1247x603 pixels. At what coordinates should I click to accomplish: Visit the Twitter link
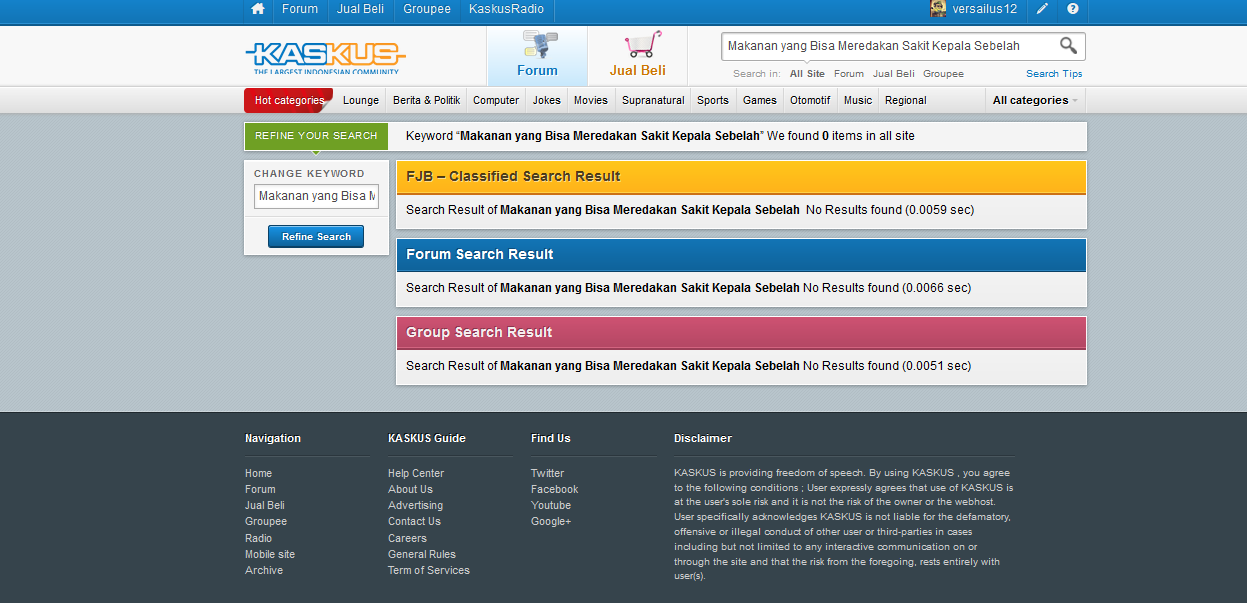[x=547, y=474]
